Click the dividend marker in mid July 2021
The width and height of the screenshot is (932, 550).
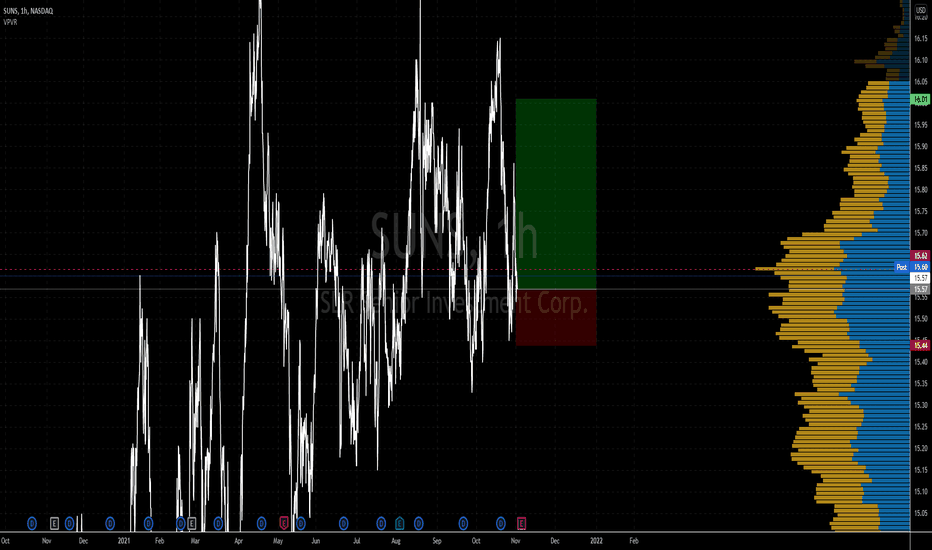click(382, 523)
